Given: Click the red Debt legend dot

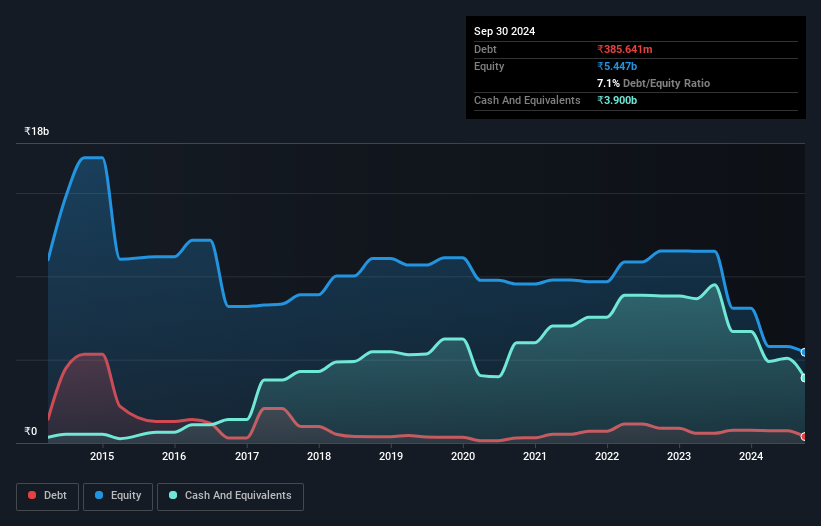Looking at the screenshot, I should (x=32, y=495).
